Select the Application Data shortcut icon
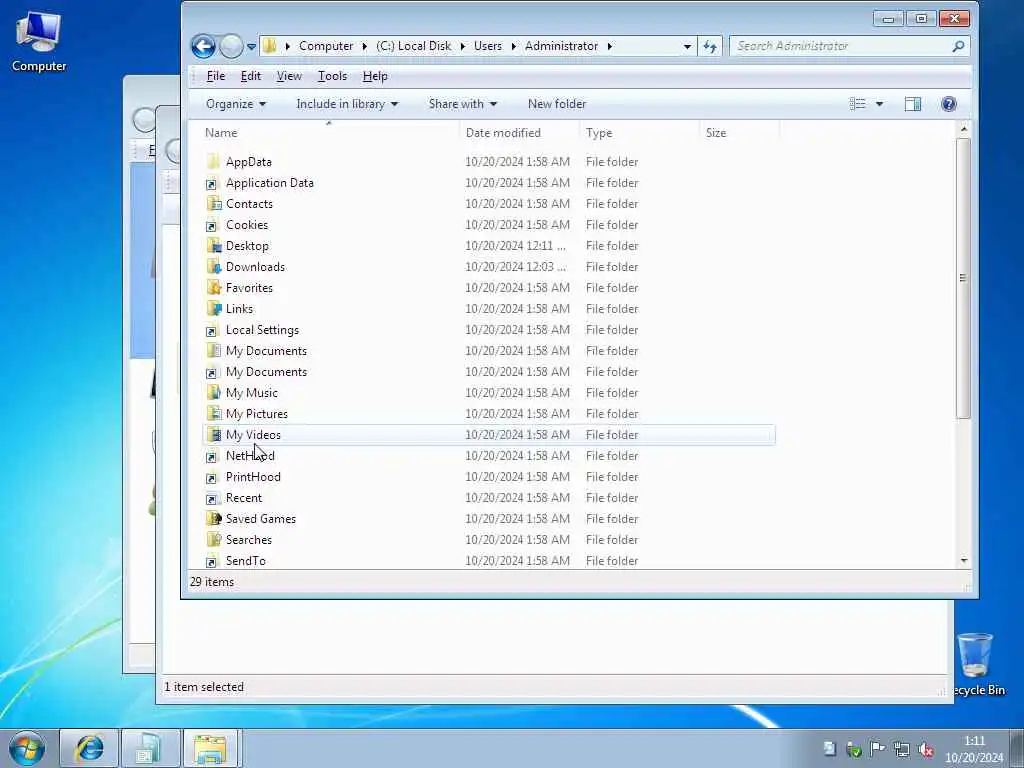 click(x=212, y=184)
